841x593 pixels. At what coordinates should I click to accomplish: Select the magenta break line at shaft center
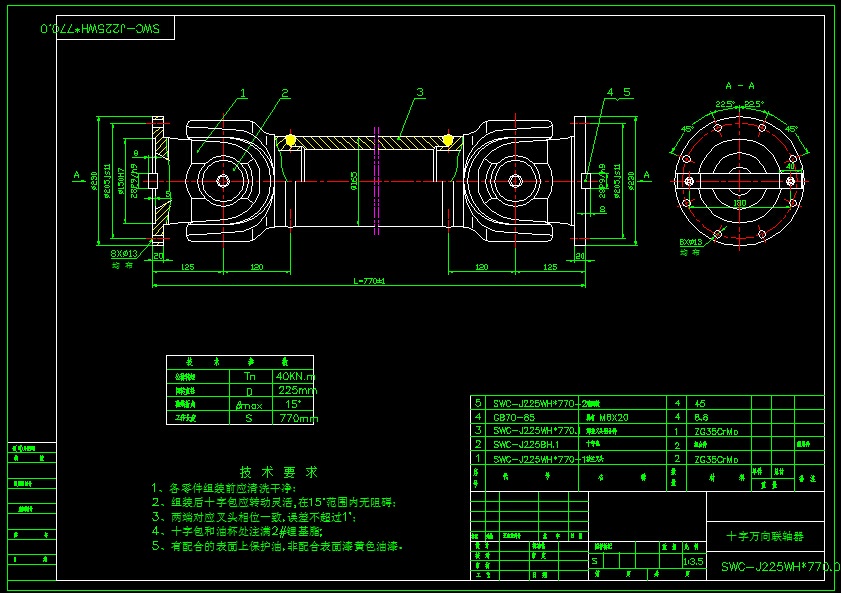click(x=377, y=181)
